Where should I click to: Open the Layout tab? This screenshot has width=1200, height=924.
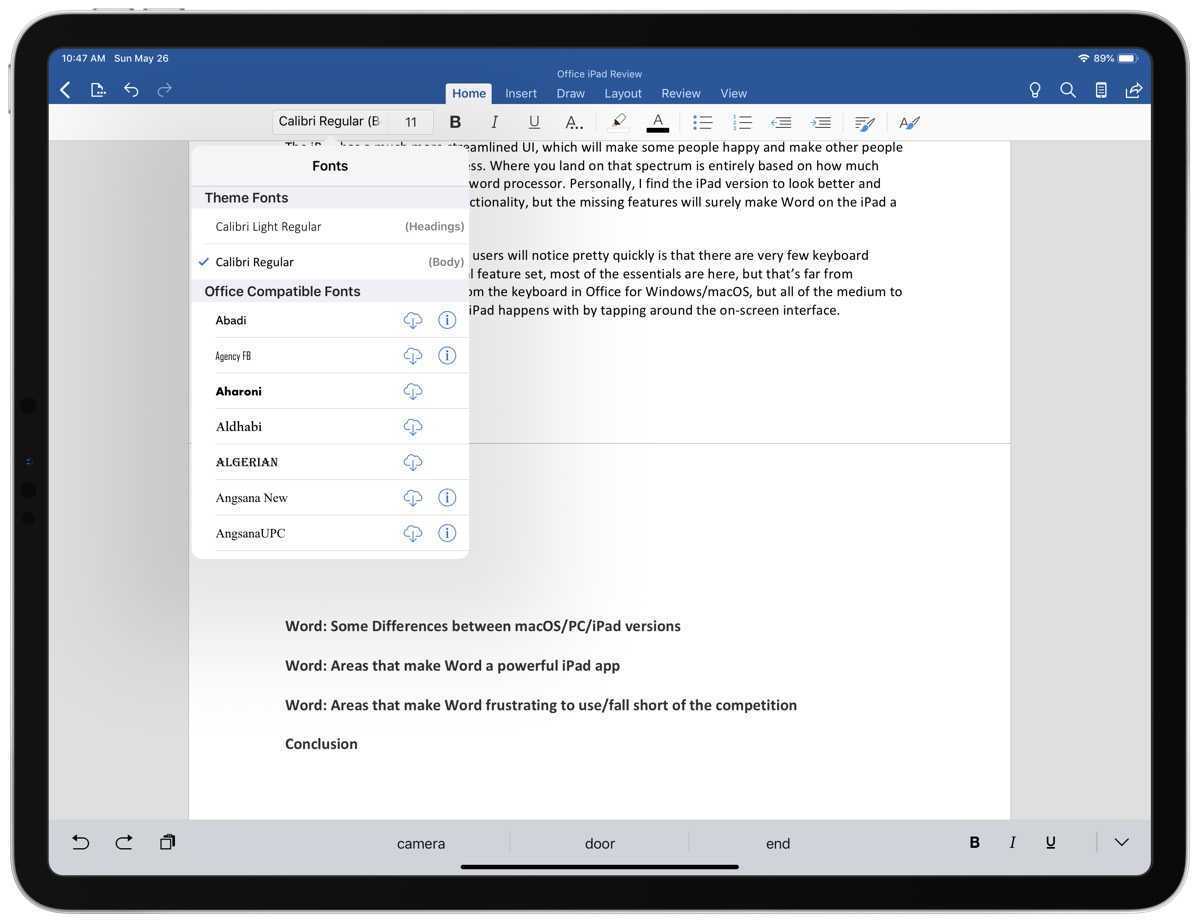(x=623, y=93)
